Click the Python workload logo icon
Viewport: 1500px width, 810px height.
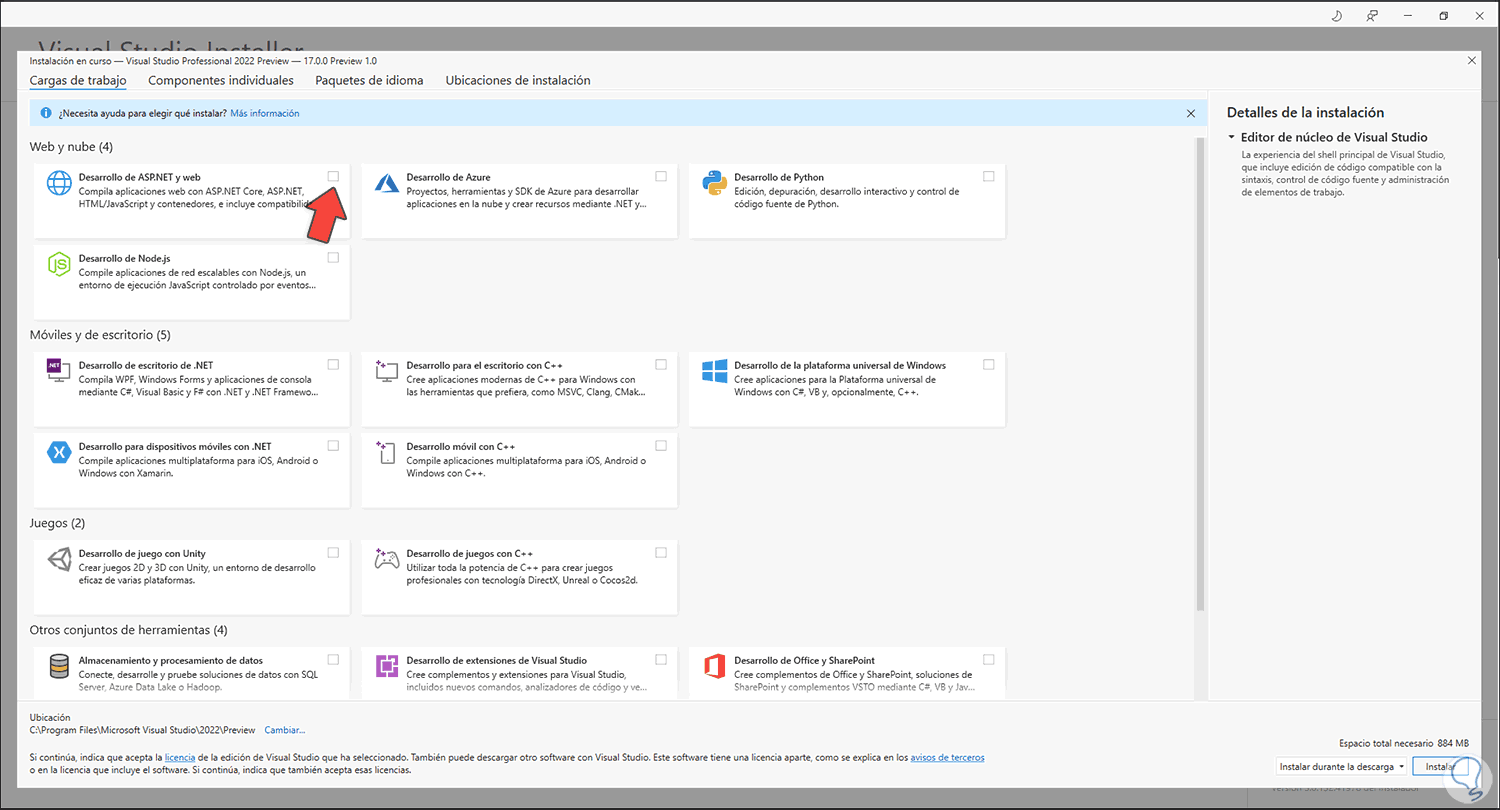(715, 184)
